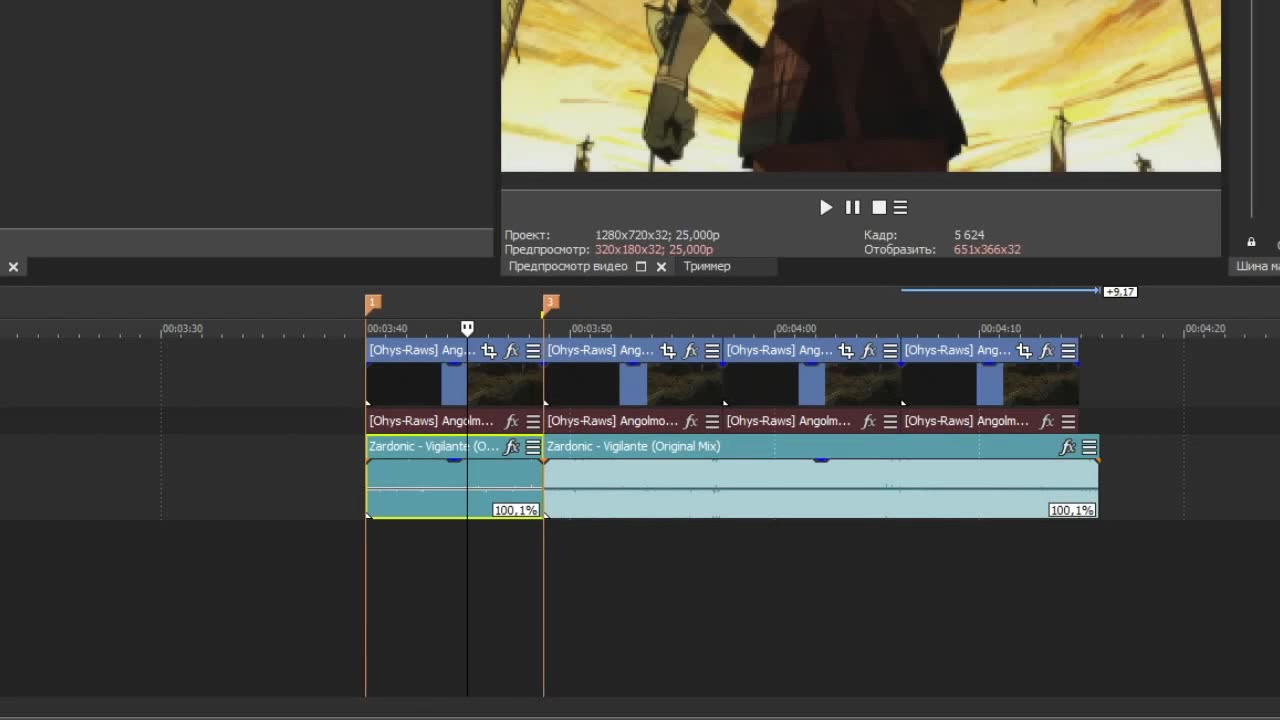The width and height of the screenshot is (1280, 720).
Task: Open the menu icon beside the Stop button
Action: coord(900,207)
